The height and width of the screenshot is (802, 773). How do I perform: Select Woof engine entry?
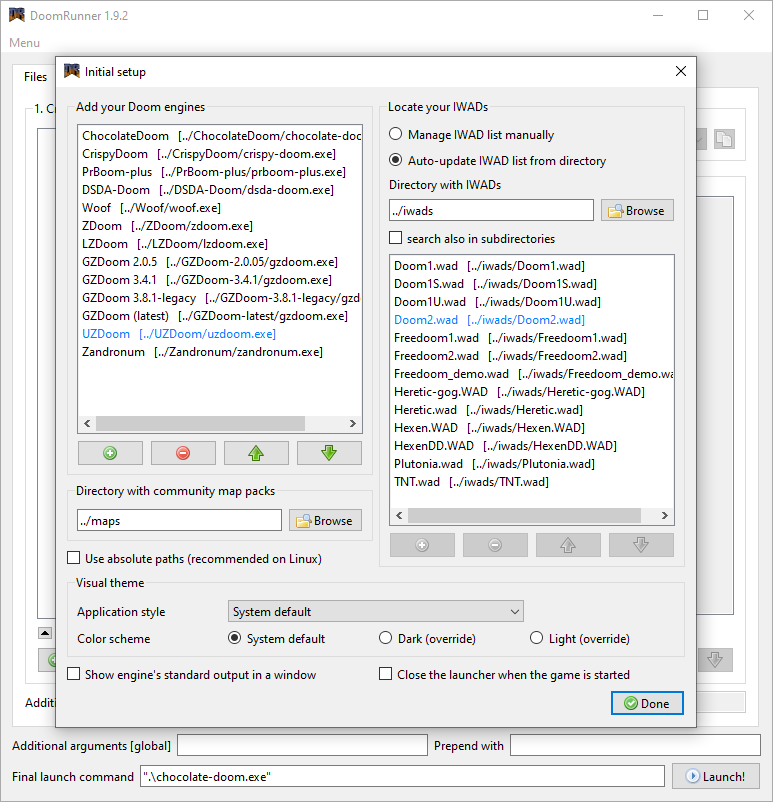pyautogui.click(x=220, y=208)
